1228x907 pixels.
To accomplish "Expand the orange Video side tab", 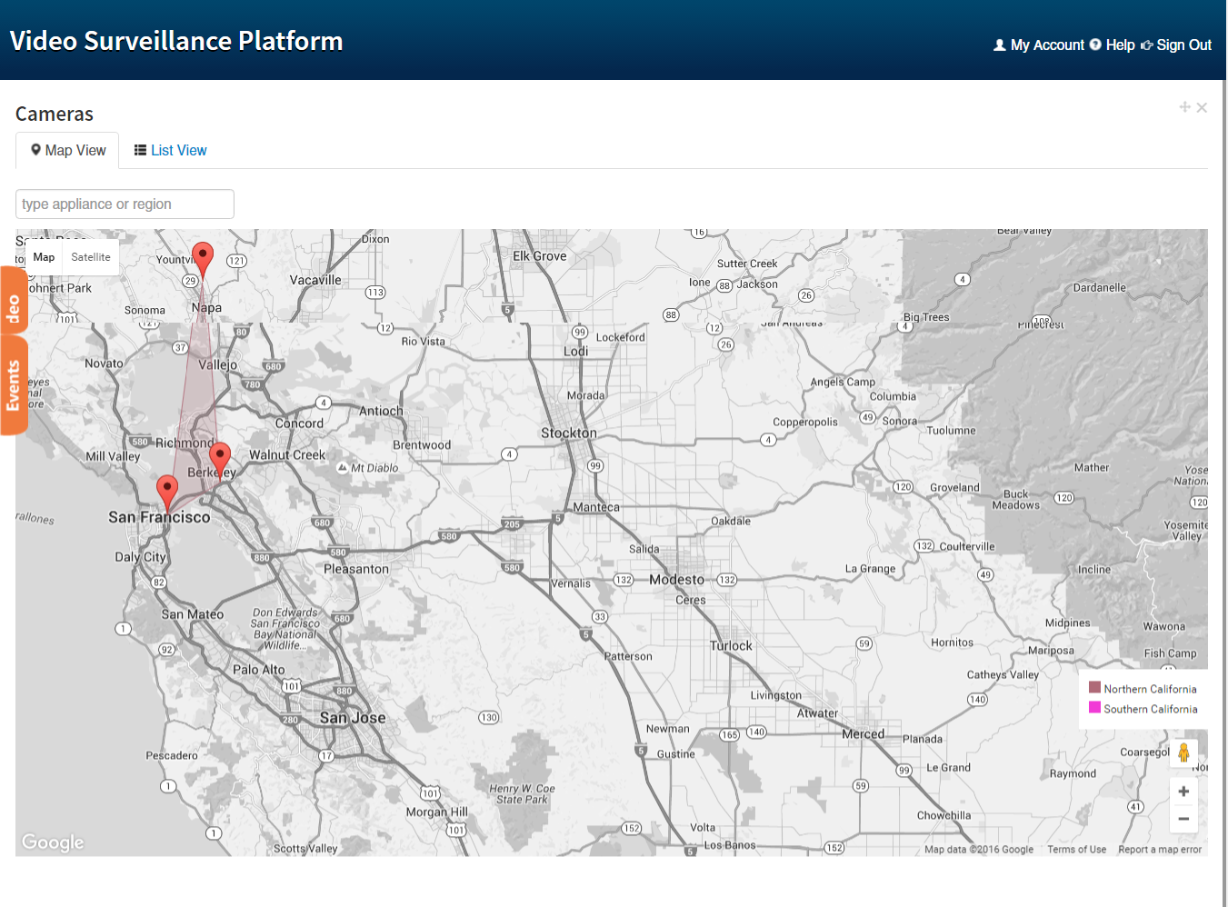I will point(13,300).
